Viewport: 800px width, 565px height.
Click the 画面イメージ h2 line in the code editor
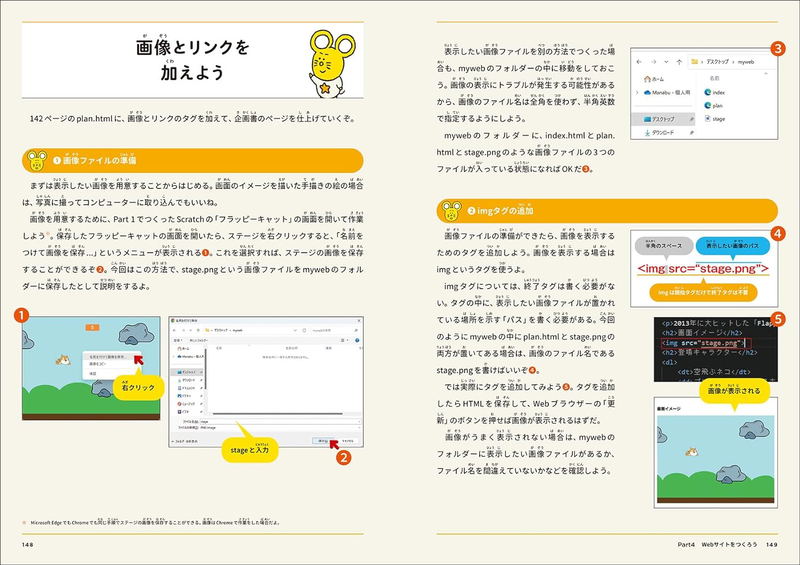(x=702, y=333)
